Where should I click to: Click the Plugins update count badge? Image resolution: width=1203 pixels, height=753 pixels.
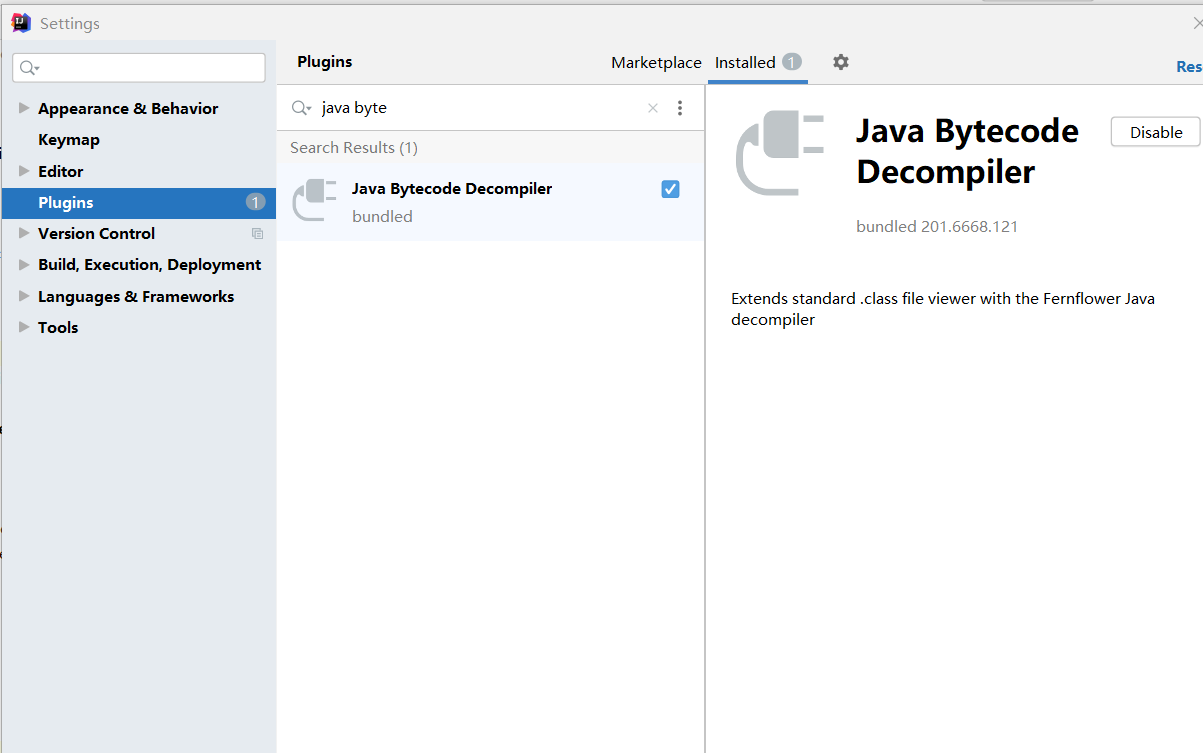click(x=255, y=202)
